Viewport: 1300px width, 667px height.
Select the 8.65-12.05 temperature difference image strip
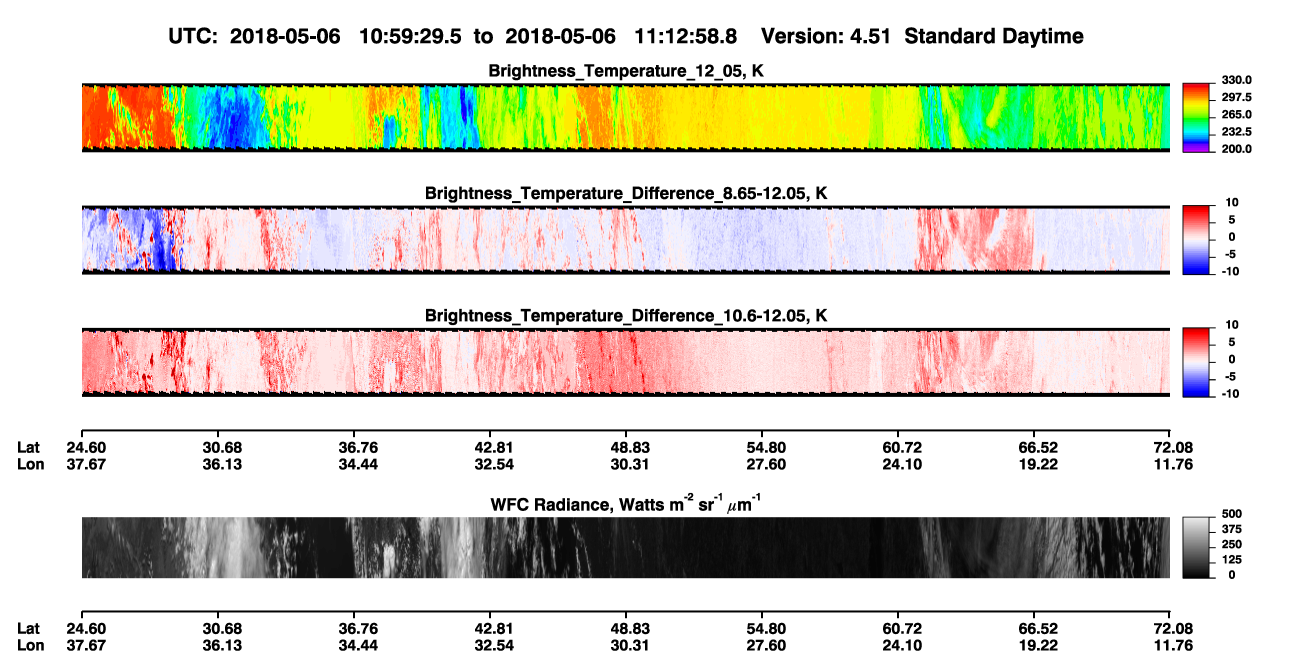625,239
